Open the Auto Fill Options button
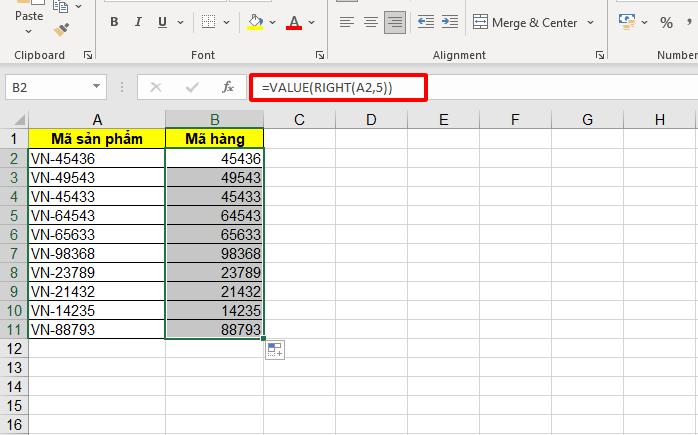Image resolution: width=698 pixels, height=435 pixels. [x=275, y=350]
